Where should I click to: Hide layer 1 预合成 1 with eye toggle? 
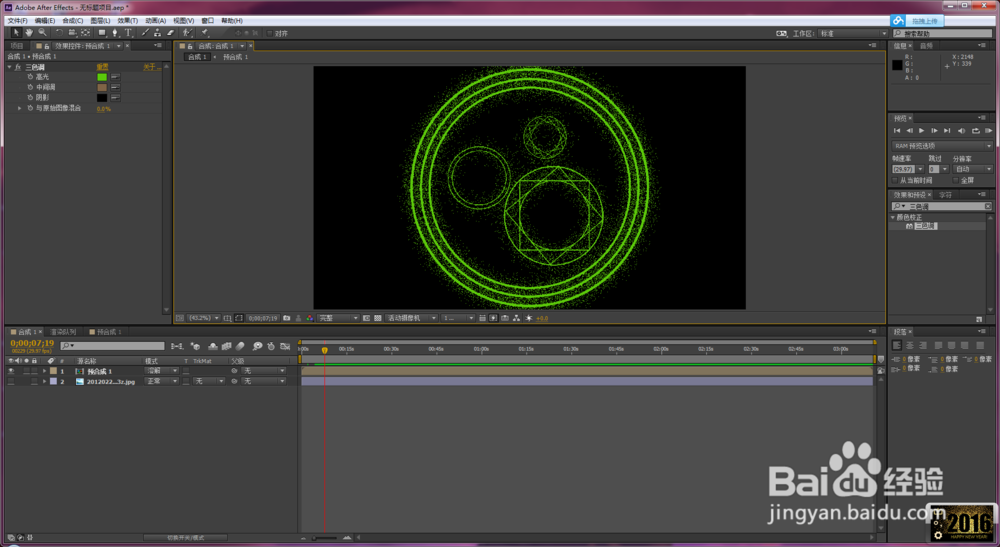pyautogui.click(x=11, y=371)
